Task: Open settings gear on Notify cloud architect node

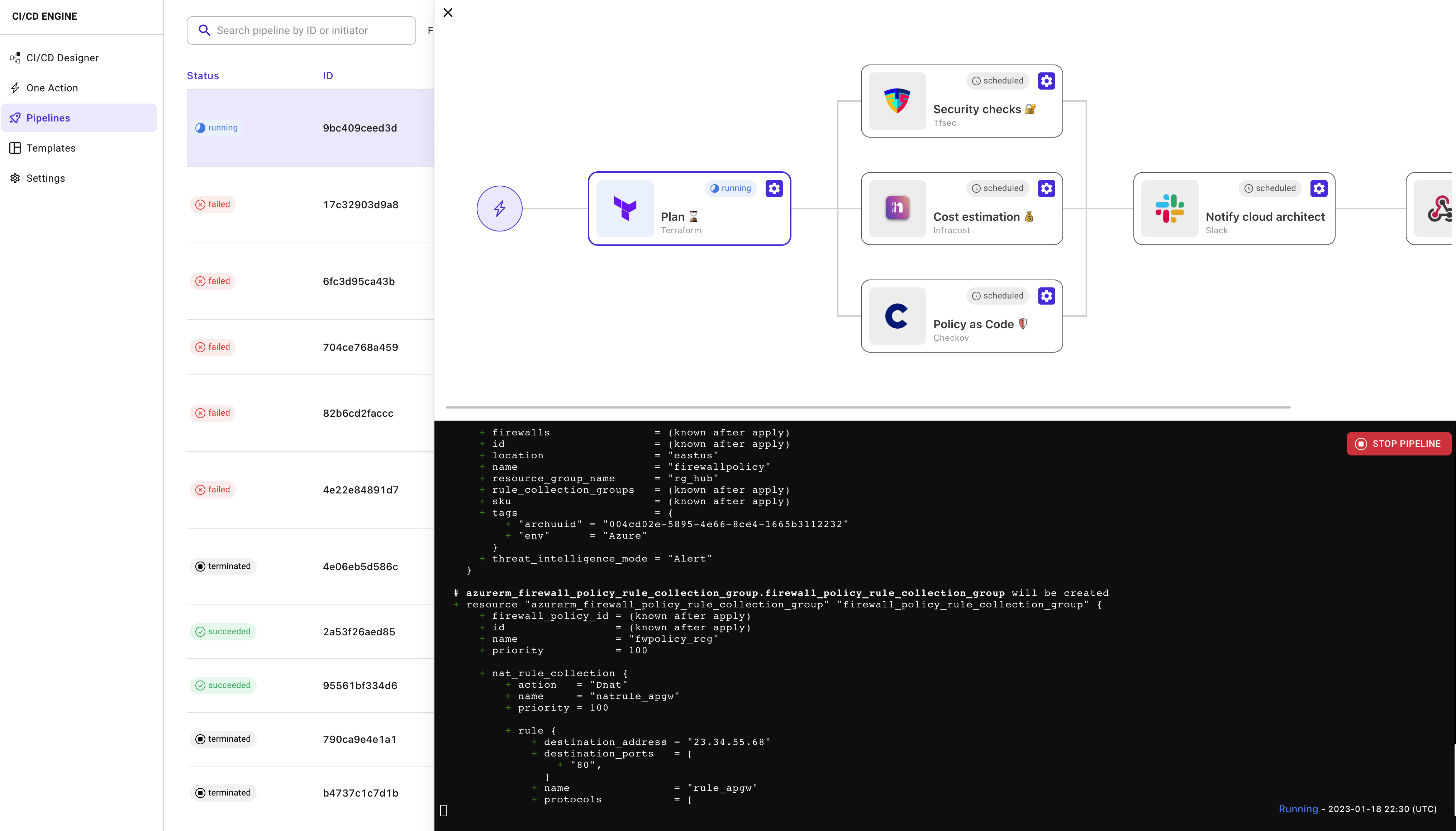Action: (1319, 188)
